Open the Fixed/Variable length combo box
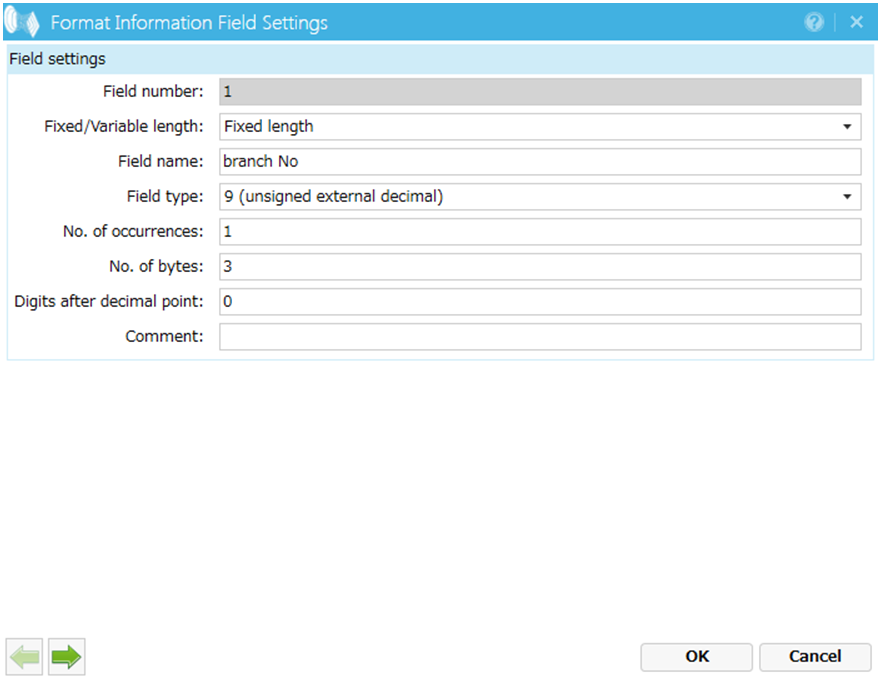Viewport: 881px width, 683px height. click(539, 127)
